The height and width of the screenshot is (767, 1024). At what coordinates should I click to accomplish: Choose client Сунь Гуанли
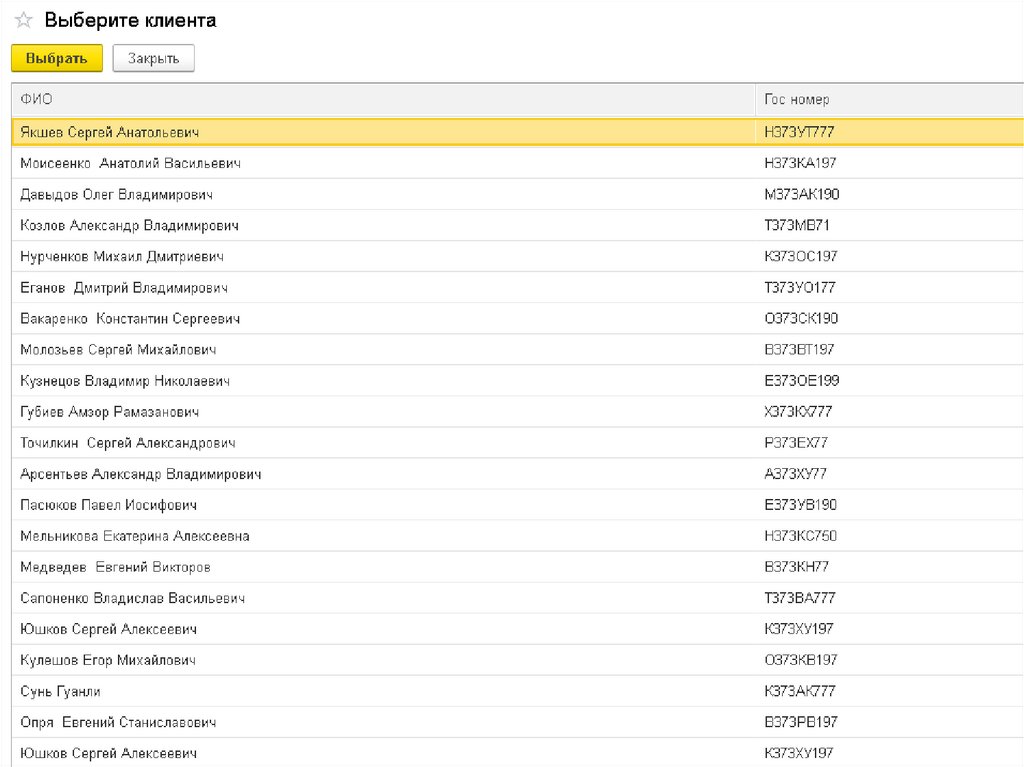coord(60,690)
